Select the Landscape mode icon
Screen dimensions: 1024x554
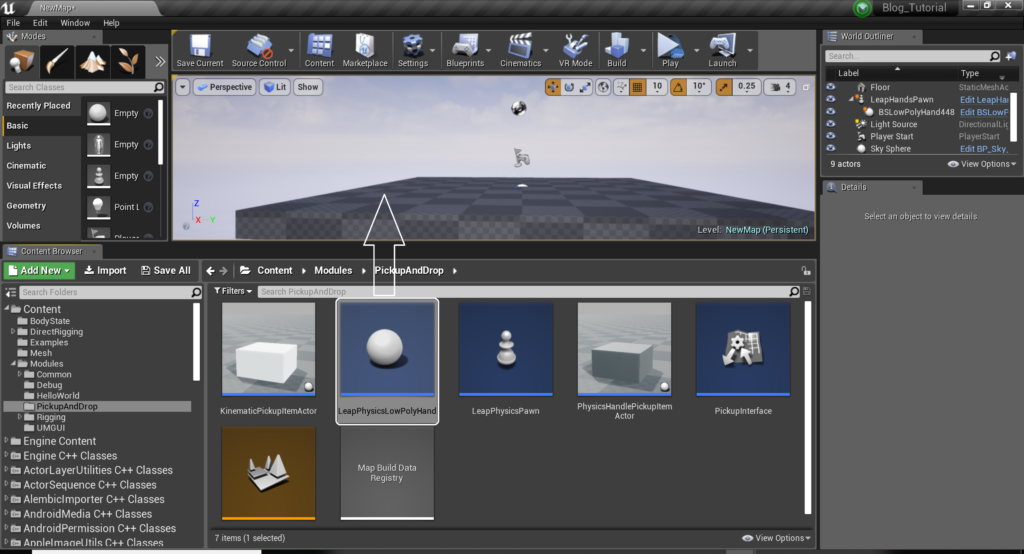tap(93, 60)
